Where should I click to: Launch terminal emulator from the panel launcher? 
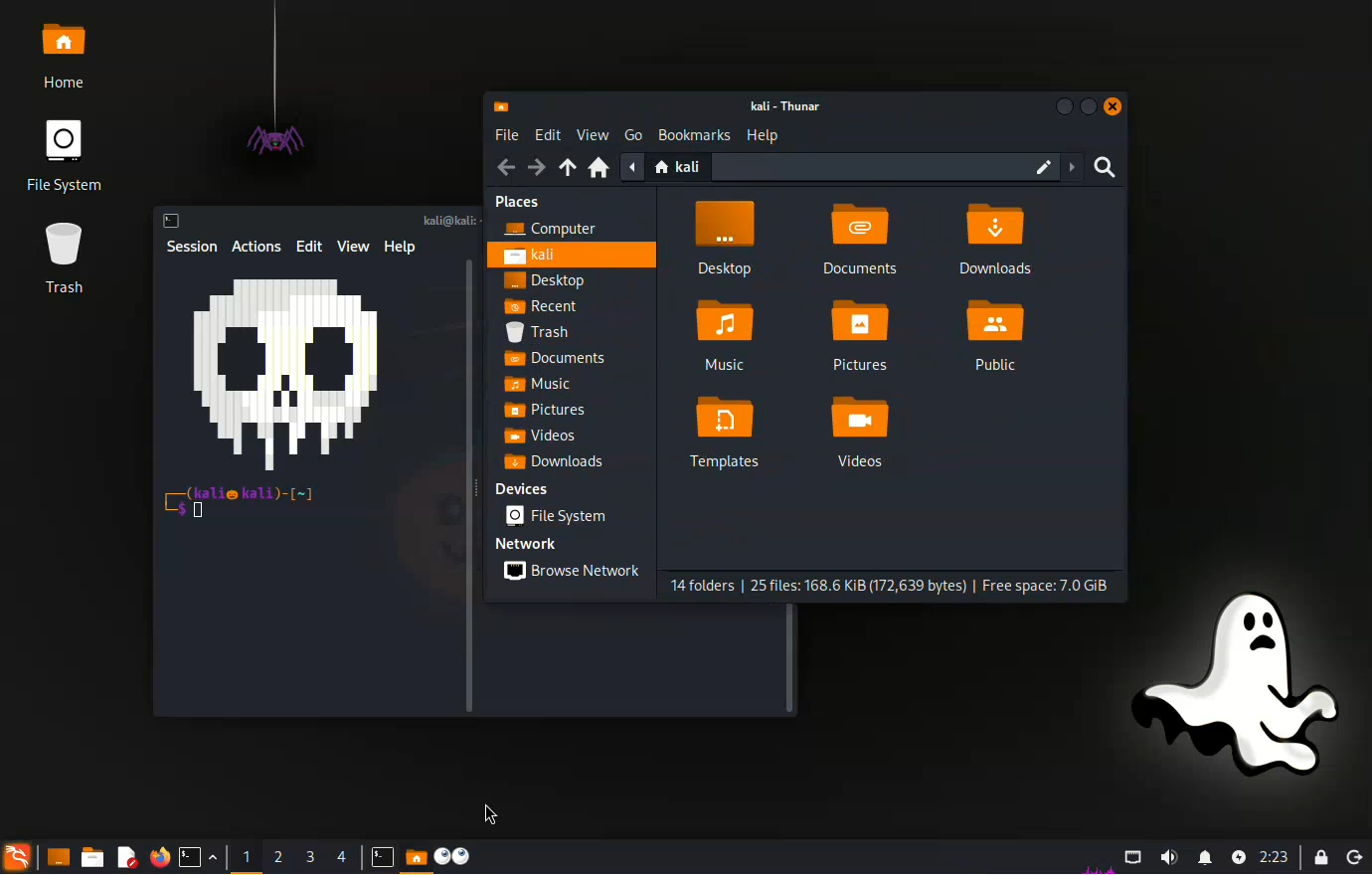(190, 857)
